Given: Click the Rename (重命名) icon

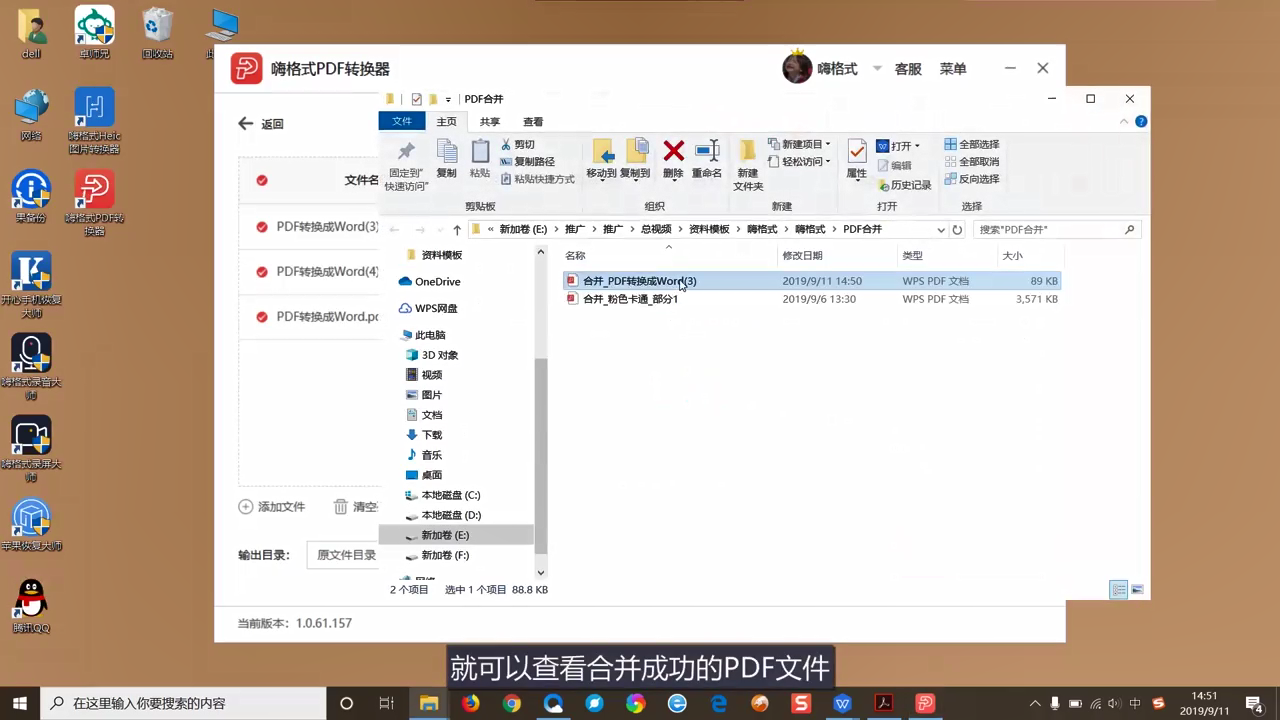Looking at the screenshot, I should tap(707, 151).
